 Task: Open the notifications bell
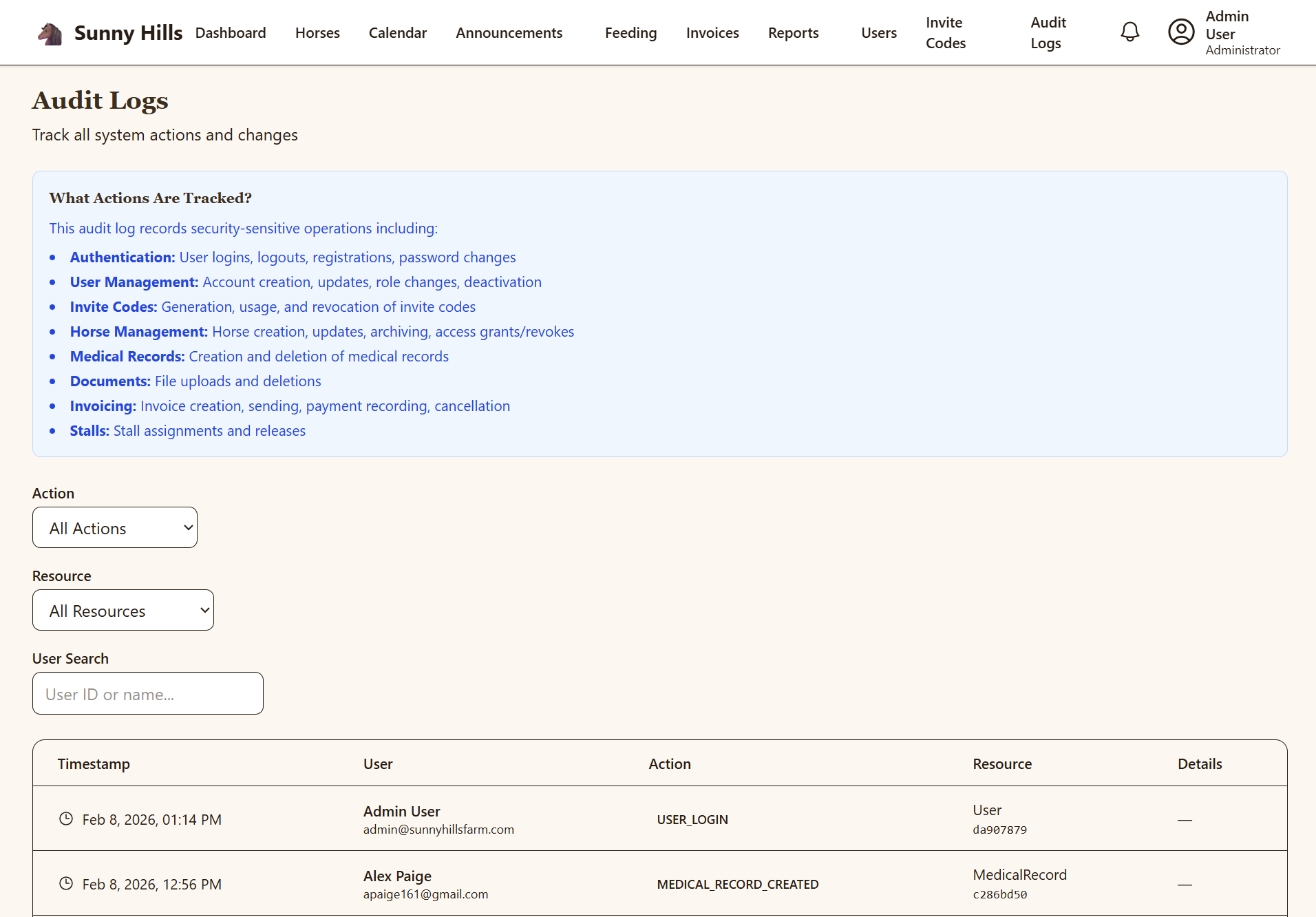click(1129, 32)
